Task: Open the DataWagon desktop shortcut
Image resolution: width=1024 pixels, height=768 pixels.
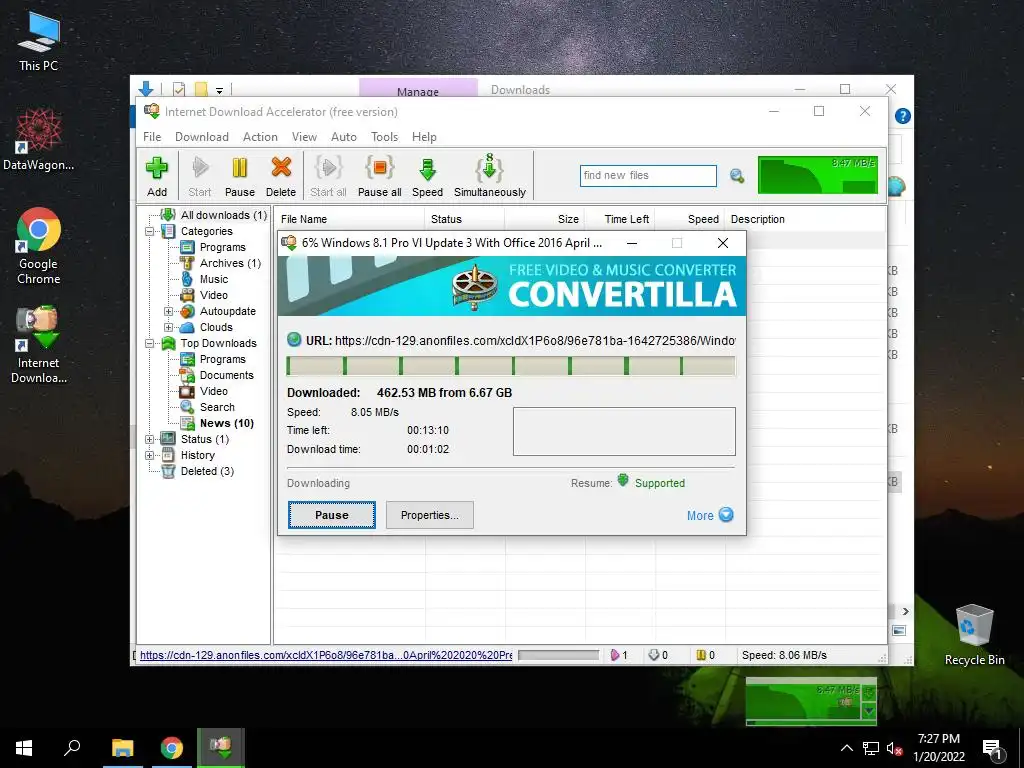Action: [39, 139]
